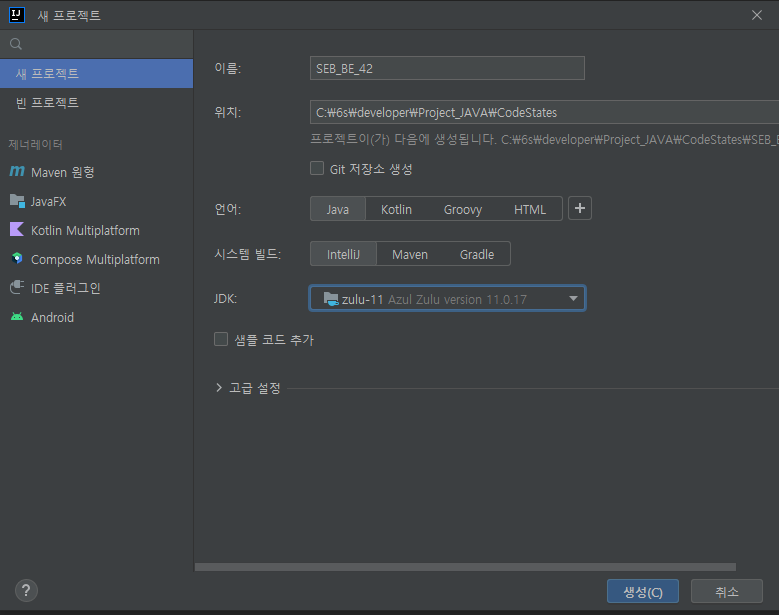The image size is (779, 615).
Task: Select Groovy as the language
Action: tap(463, 209)
